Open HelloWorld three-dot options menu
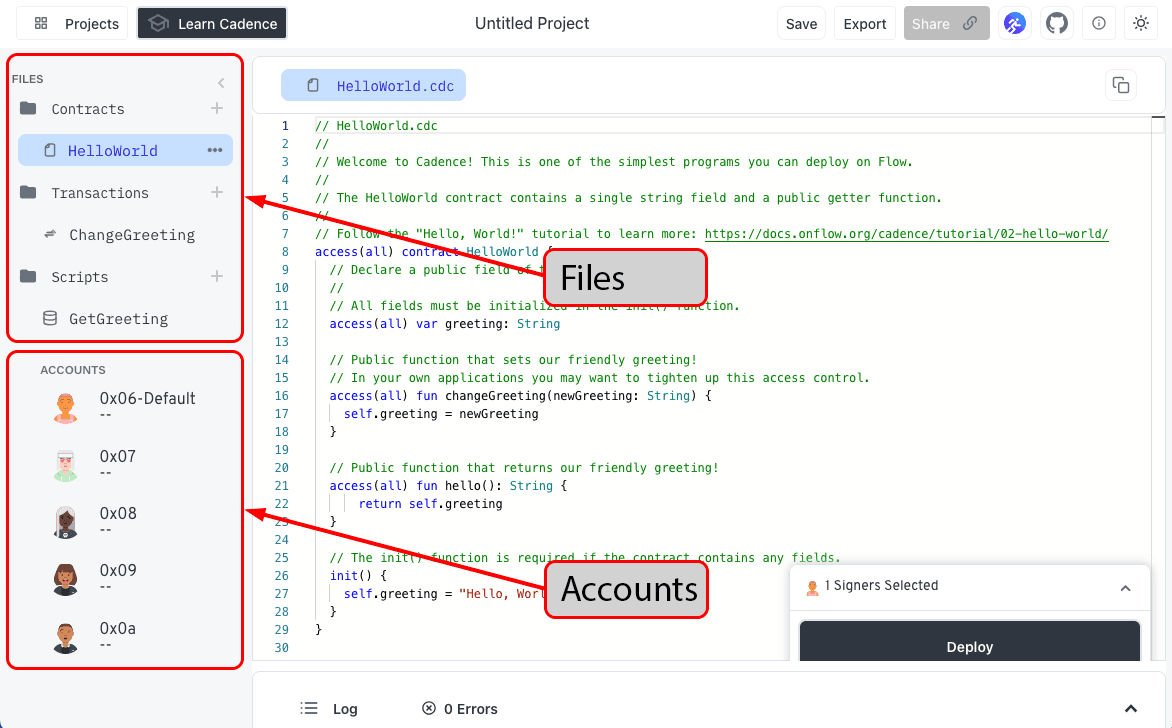1172x728 pixels. click(x=215, y=150)
